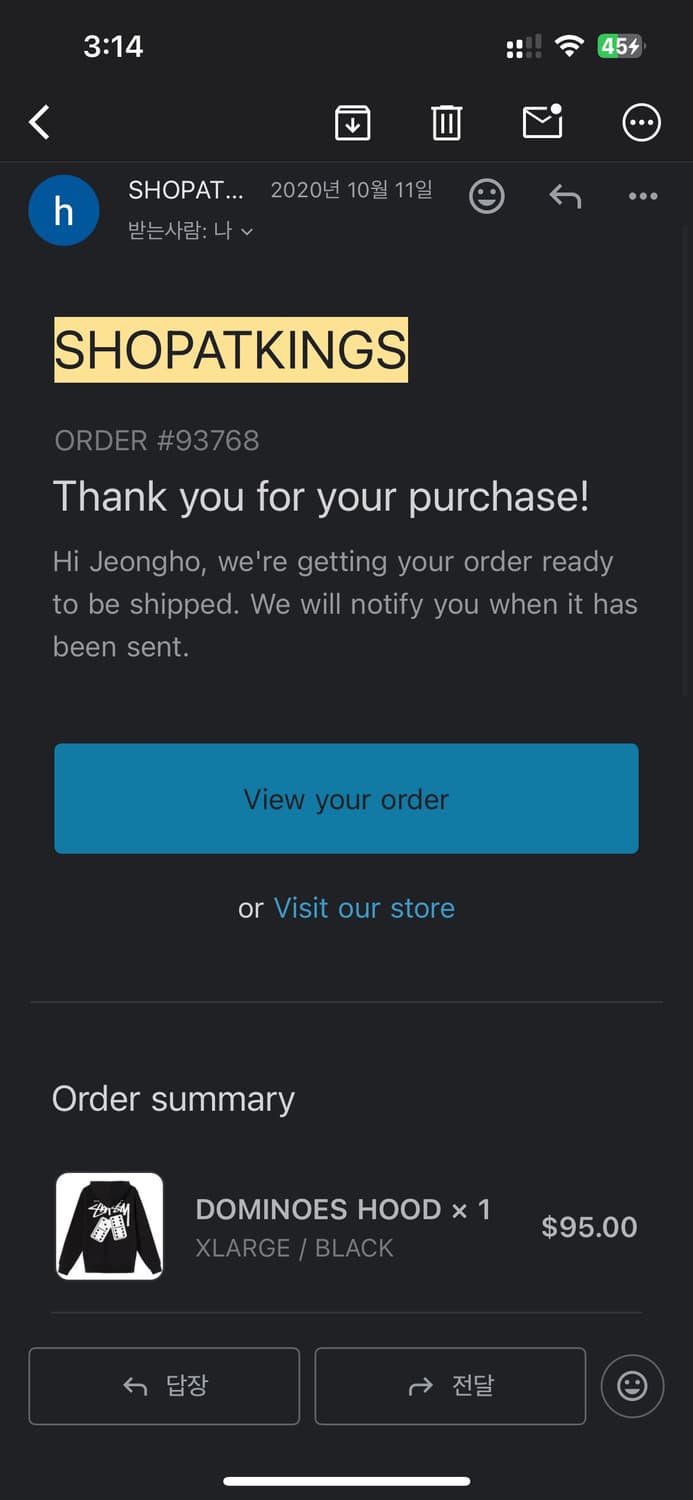Go back using the back arrow

40,123
